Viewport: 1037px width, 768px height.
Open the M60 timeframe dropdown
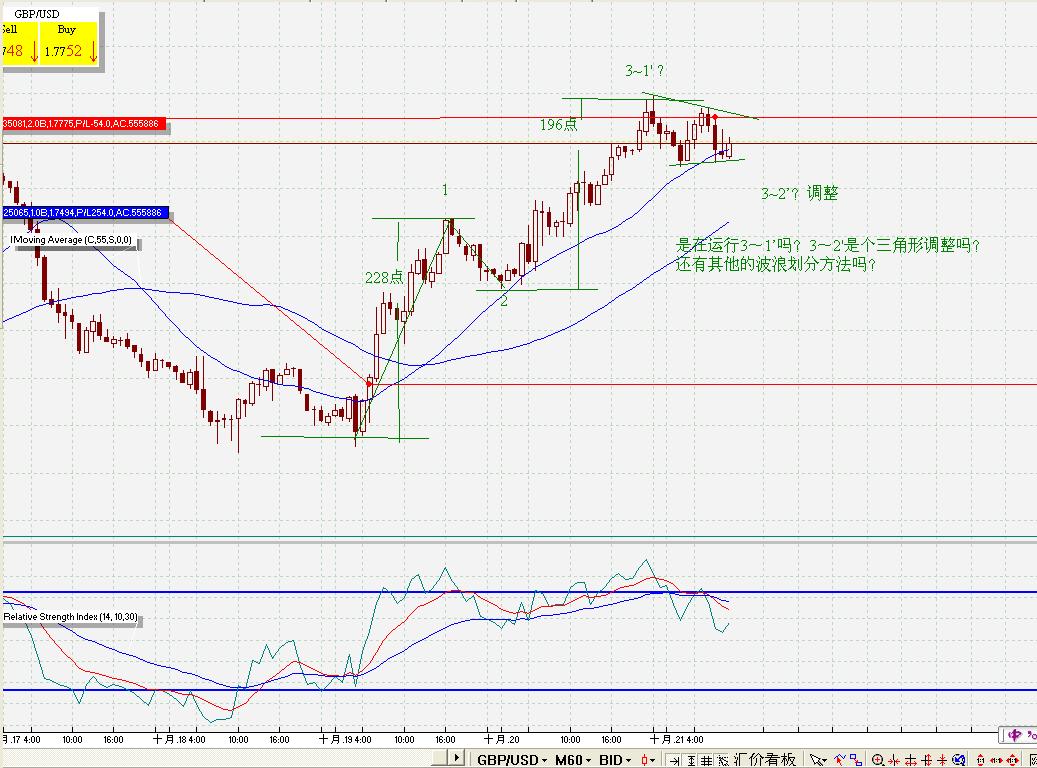click(x=575, y=760)
